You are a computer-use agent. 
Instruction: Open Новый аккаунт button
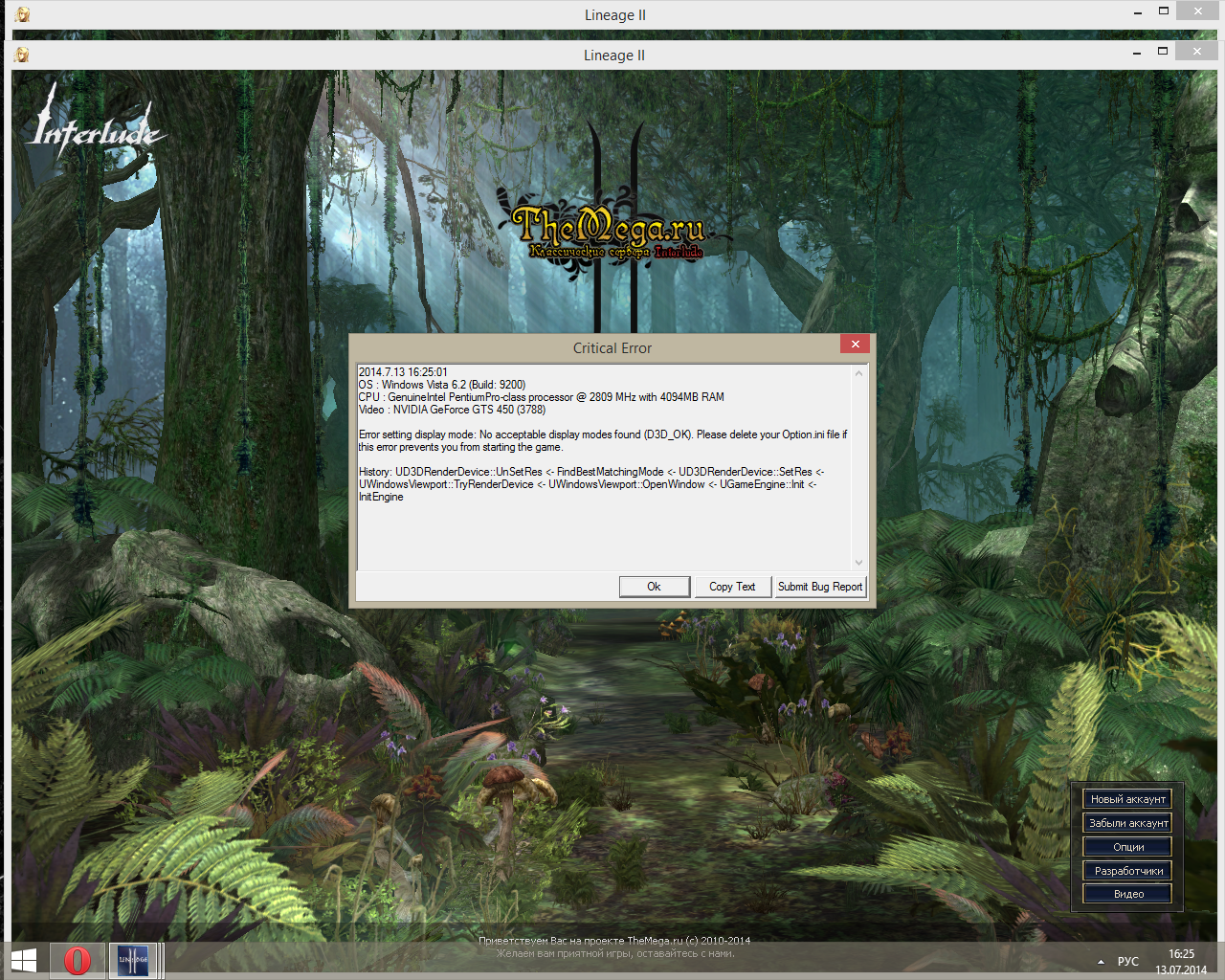1128,799
